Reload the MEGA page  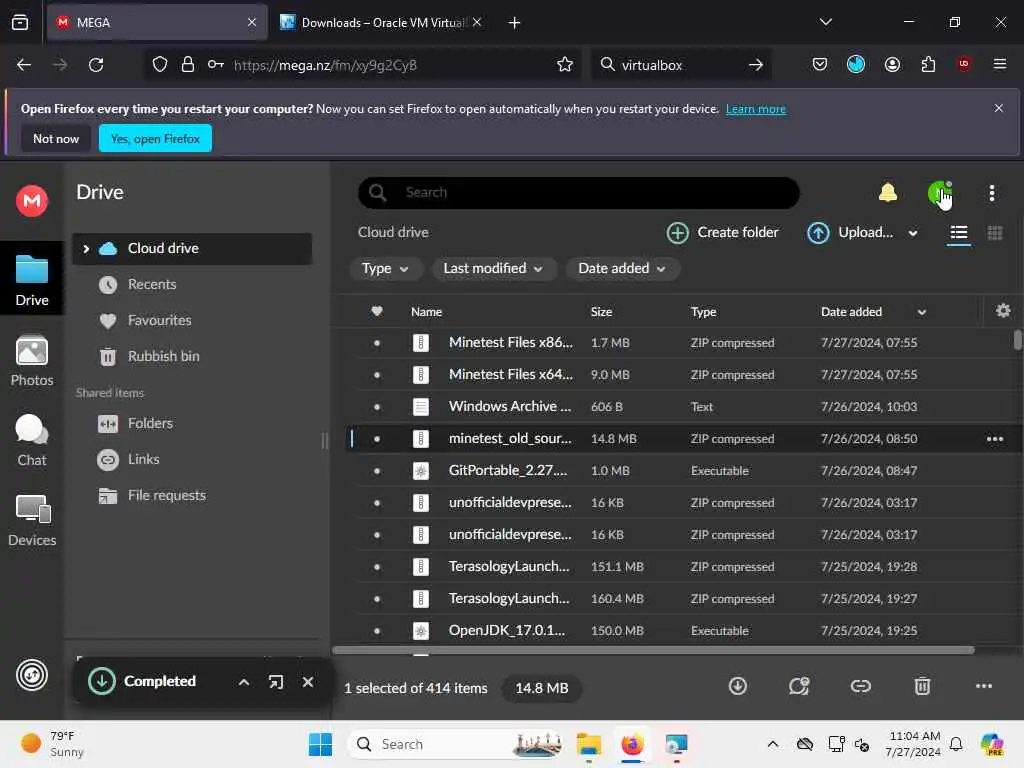tap(96, 65)
